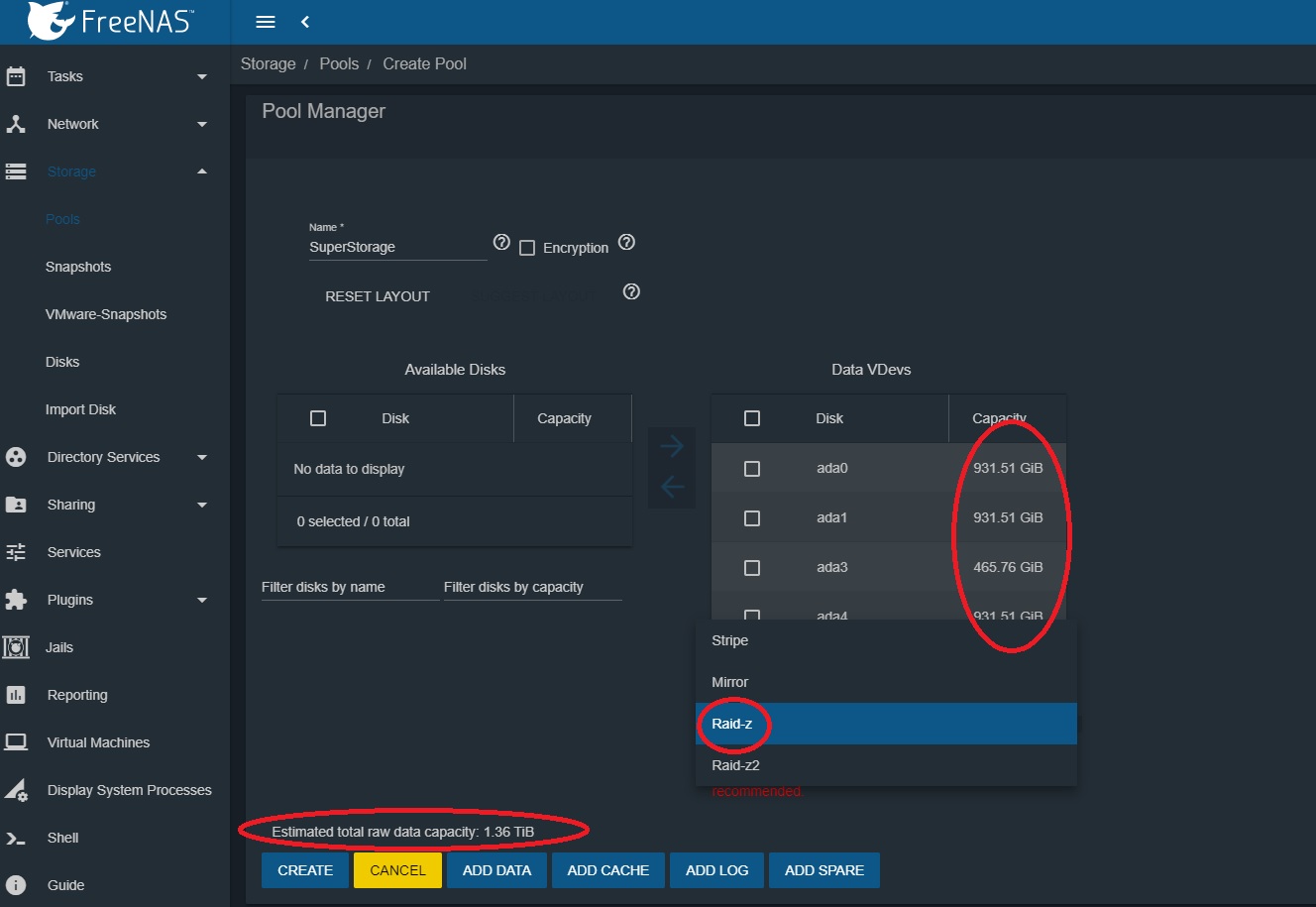Click the RESET LAYOUT button
The image size is (1316, 907).
click(378, 296)
